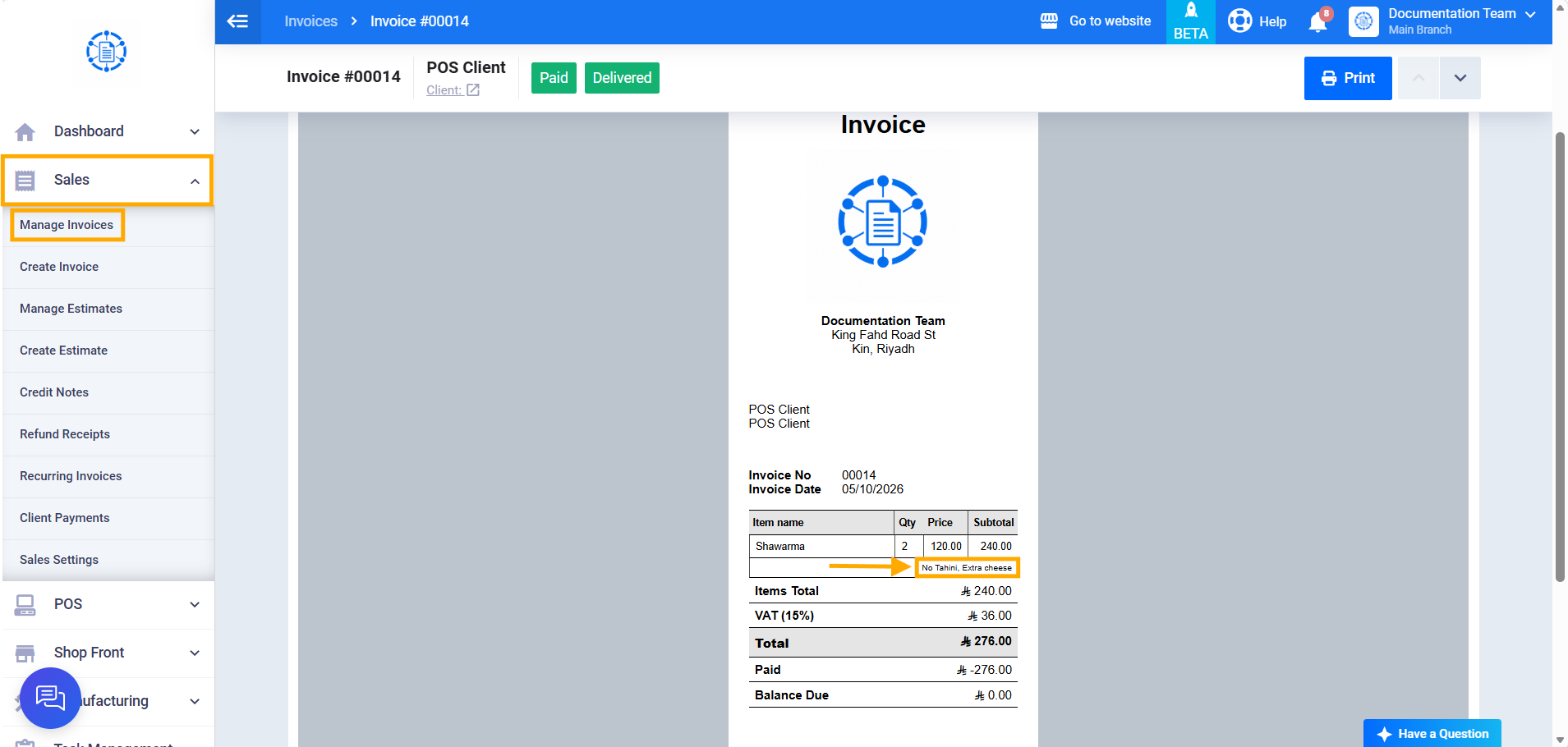Click the Documentation Team account avatar
This screenshot has height=747, width=1568.
tap(1363, 21)
